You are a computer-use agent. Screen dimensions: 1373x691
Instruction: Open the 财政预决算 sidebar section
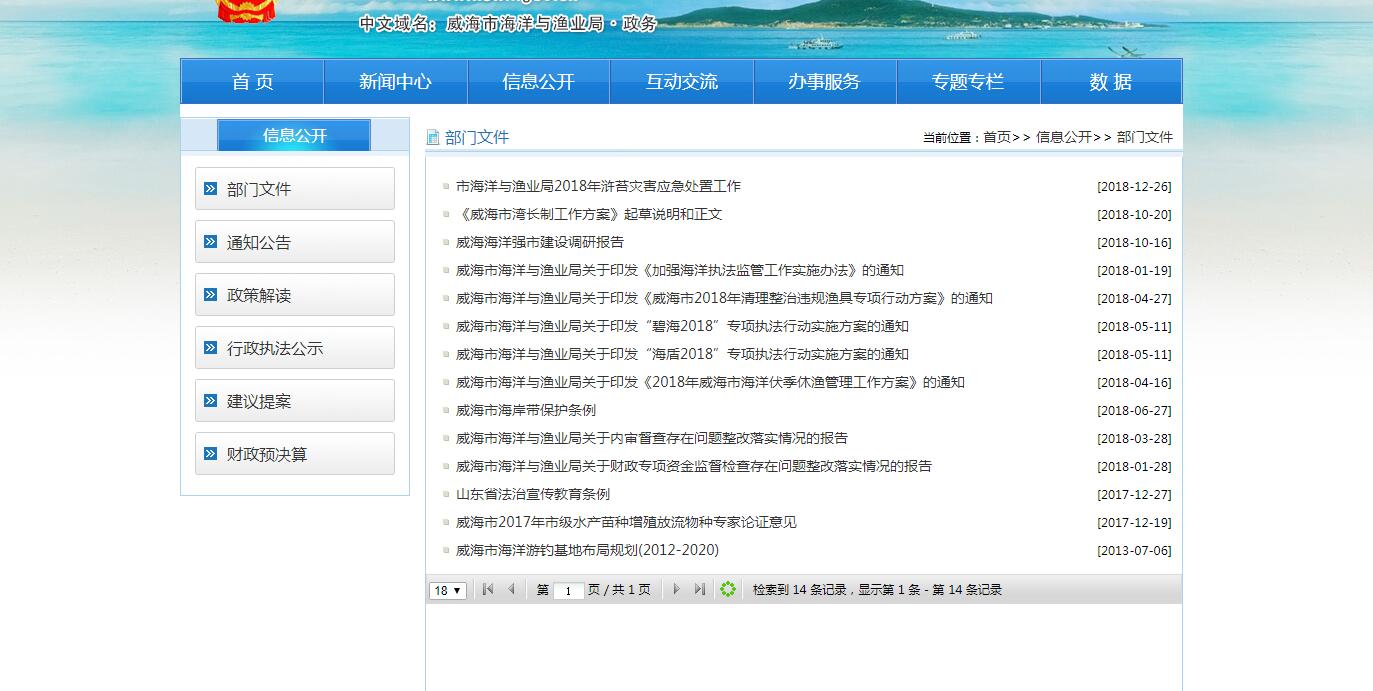pyautogui.click(x=295, y=454)
